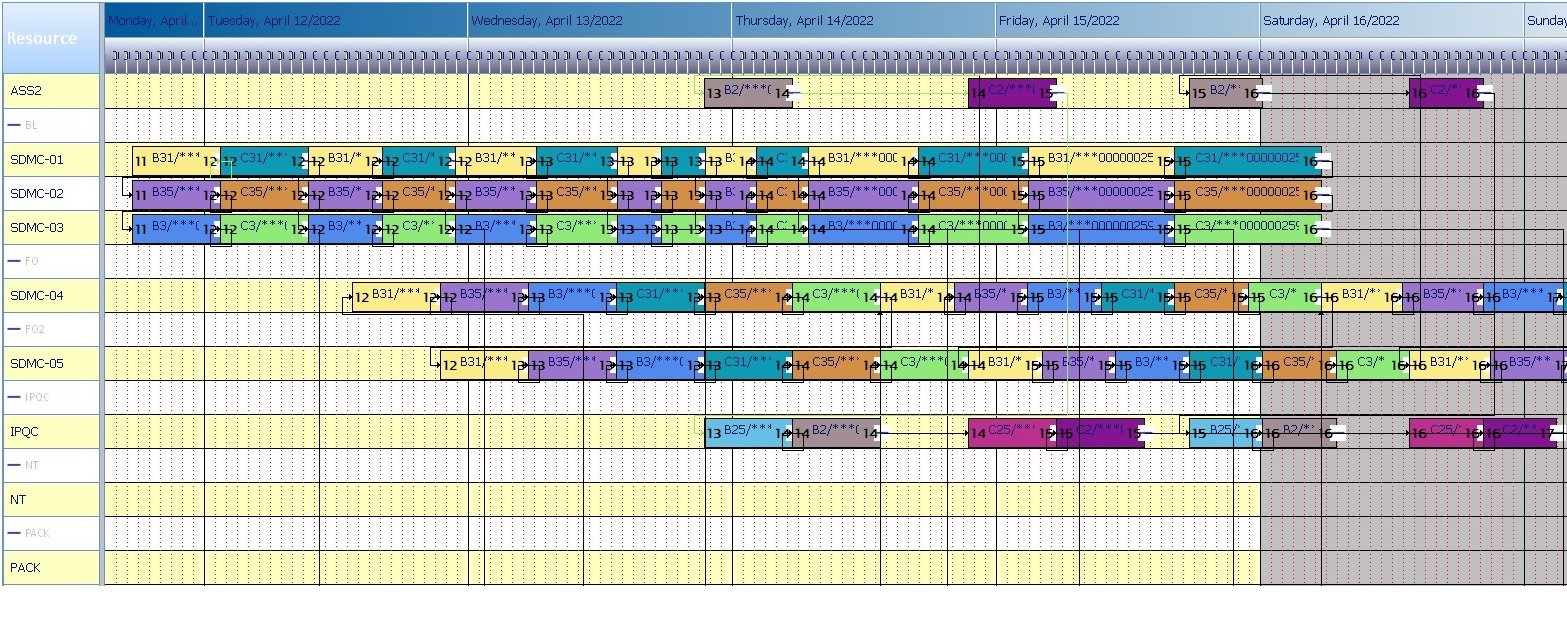
Task: Select the yellow NT resource label
Action: (18, 499)
